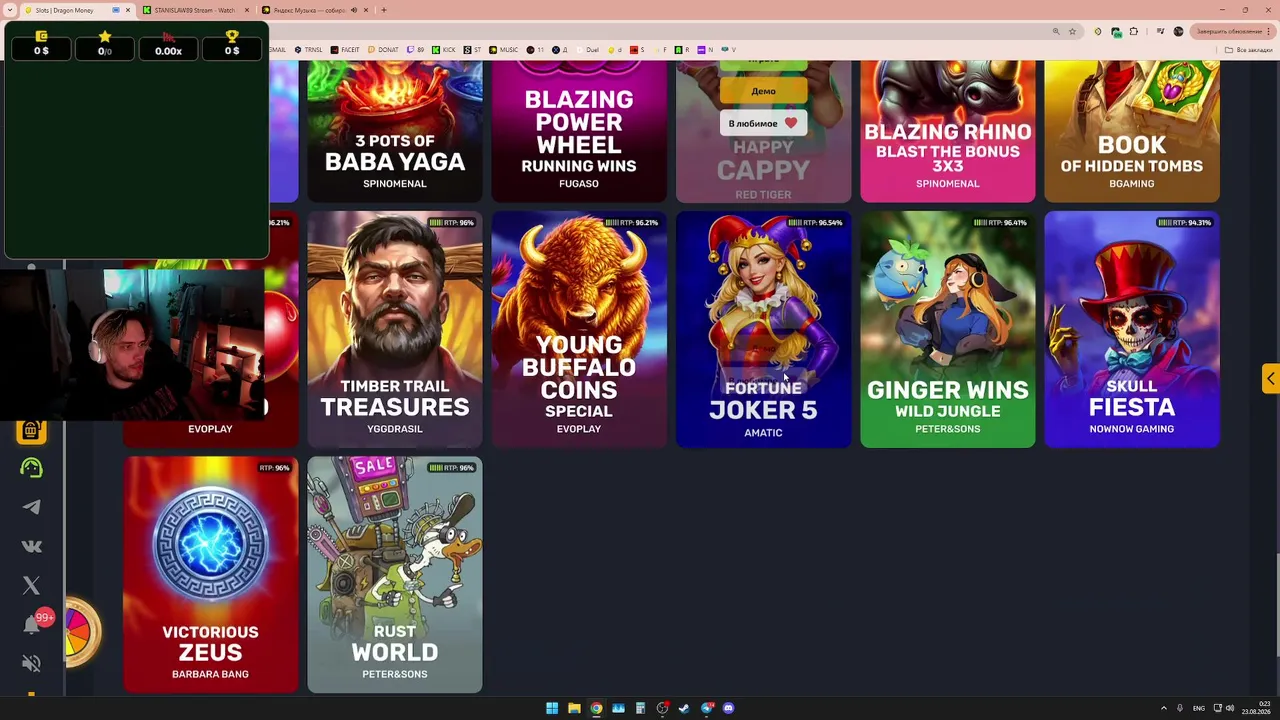Open Chrome from taskbar
The height and width of the screenshot is (720, 1280).
pyautogui.click(x=596, y=708)
